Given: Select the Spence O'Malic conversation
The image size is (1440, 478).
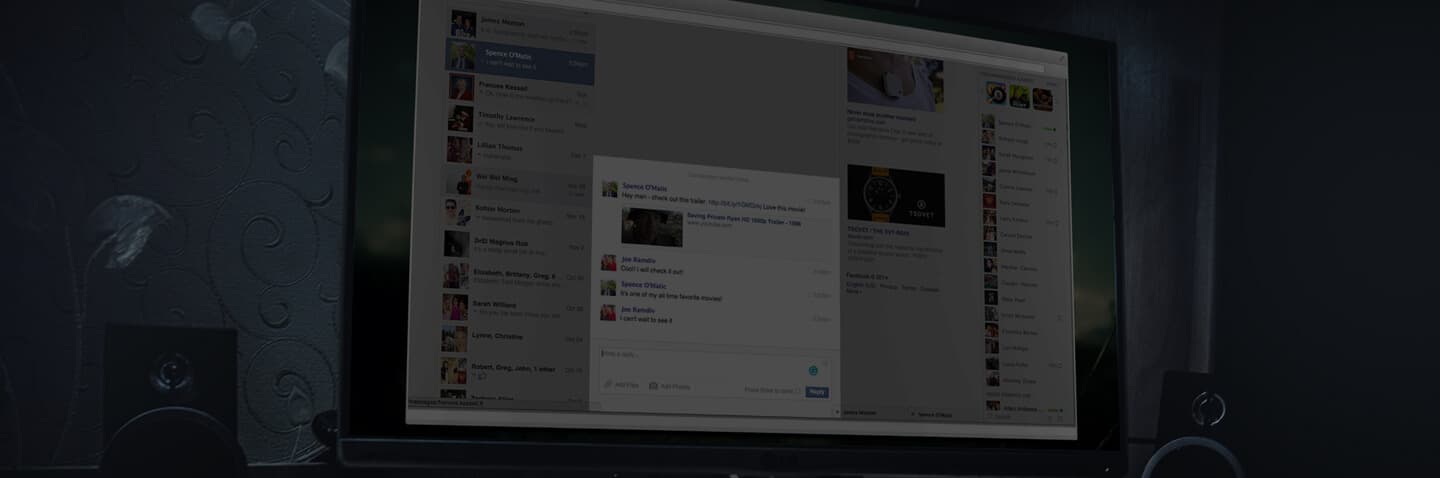Looking at the screenshot, I should click(x=520, y=61).
